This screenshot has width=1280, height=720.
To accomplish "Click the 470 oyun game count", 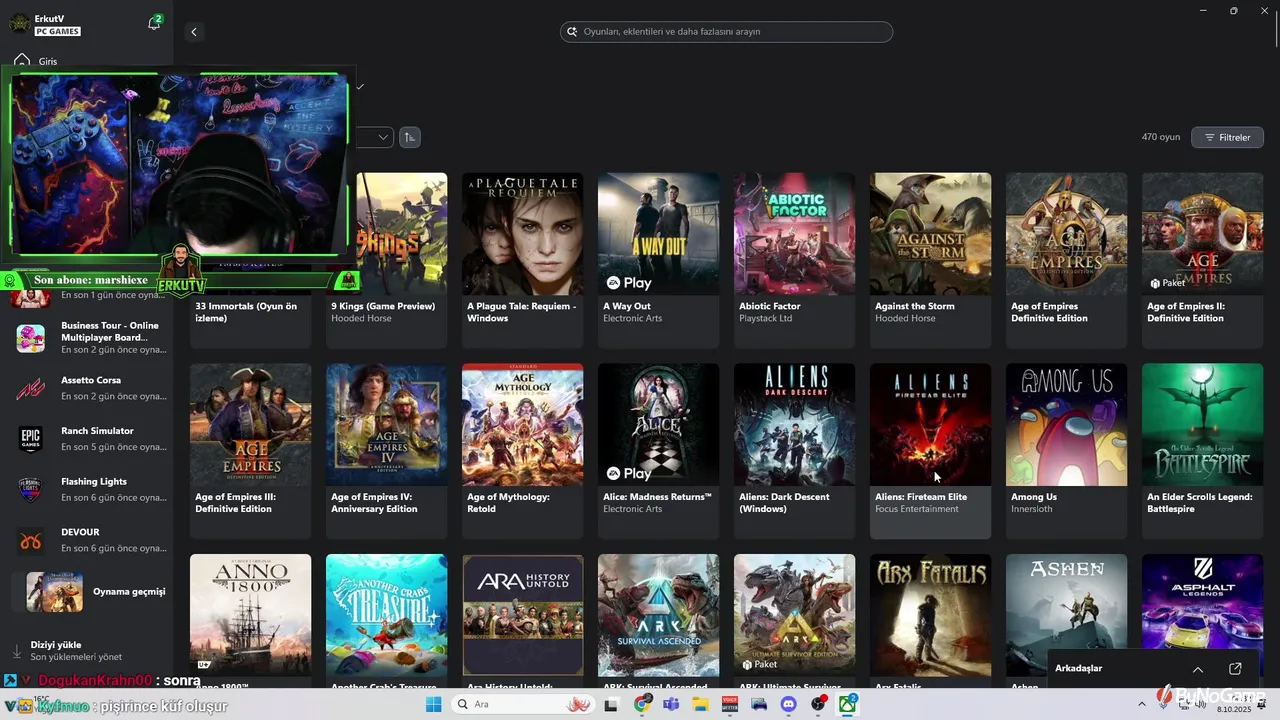I will click(x=1161, y=137).
